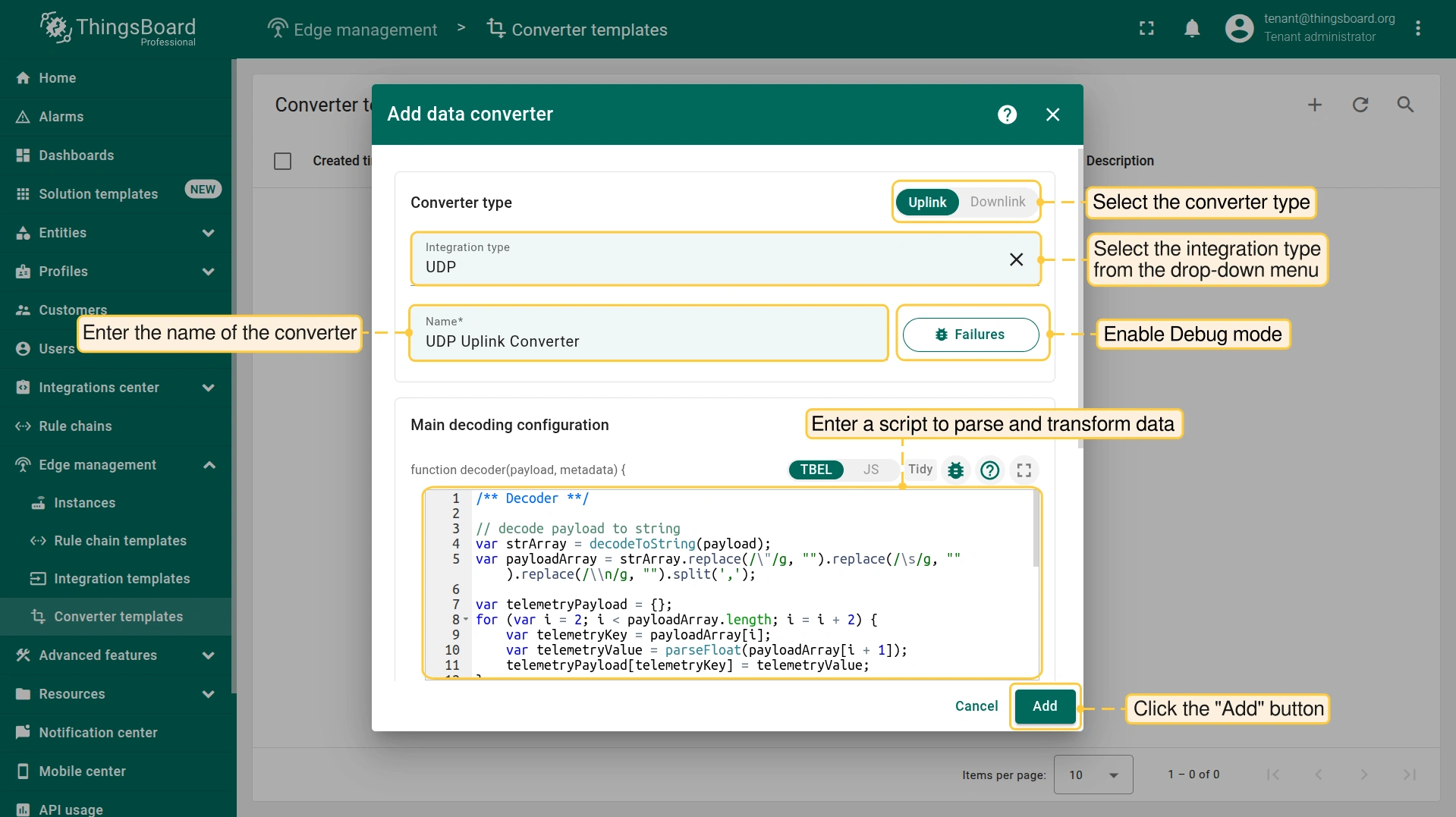Go to next page arrow in paginator
The image size is (1456, 817).
(x=1363, y=775)
